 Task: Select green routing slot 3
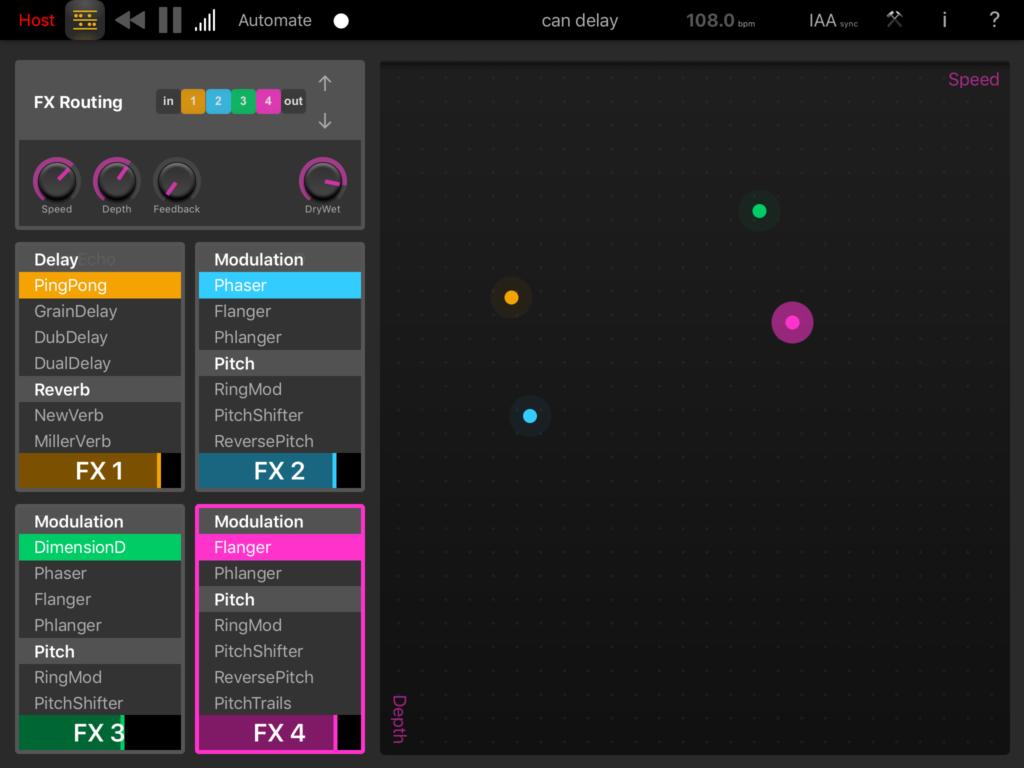[x=243, y=101]
